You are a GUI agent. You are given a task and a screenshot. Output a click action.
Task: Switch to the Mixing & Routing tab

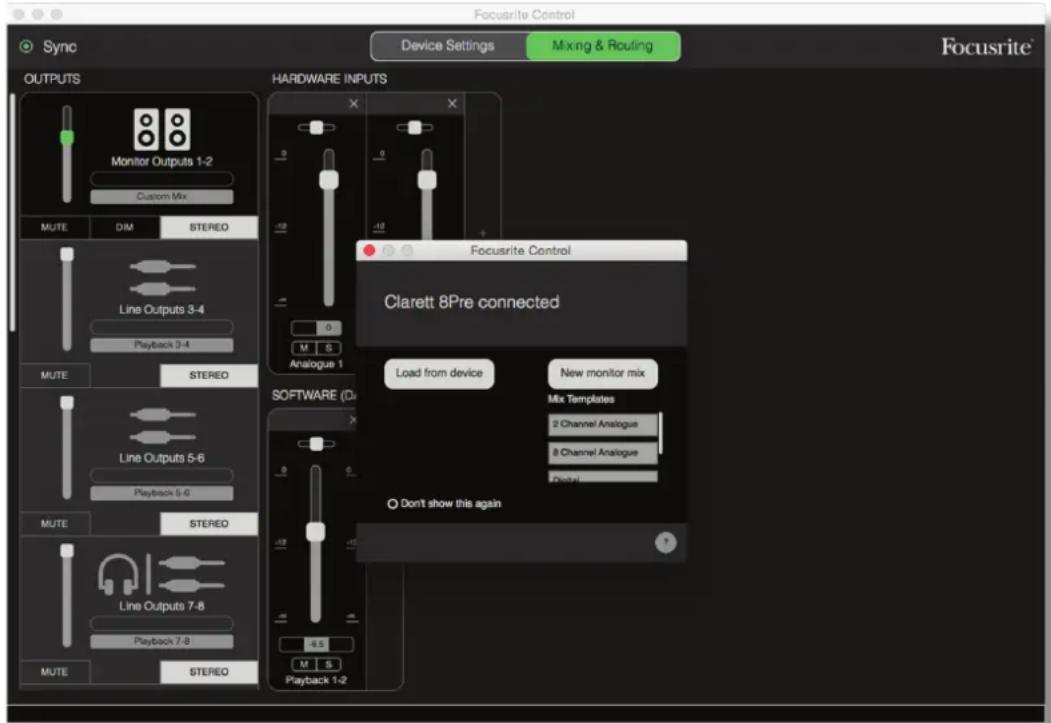click(x=603, y=46)
